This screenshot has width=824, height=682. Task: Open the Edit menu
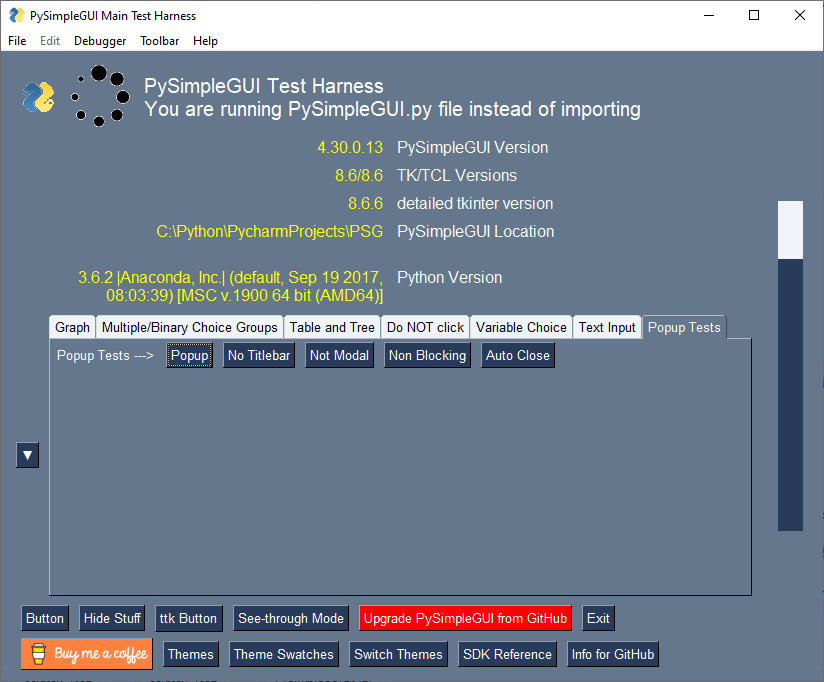(x=50, y=41)
